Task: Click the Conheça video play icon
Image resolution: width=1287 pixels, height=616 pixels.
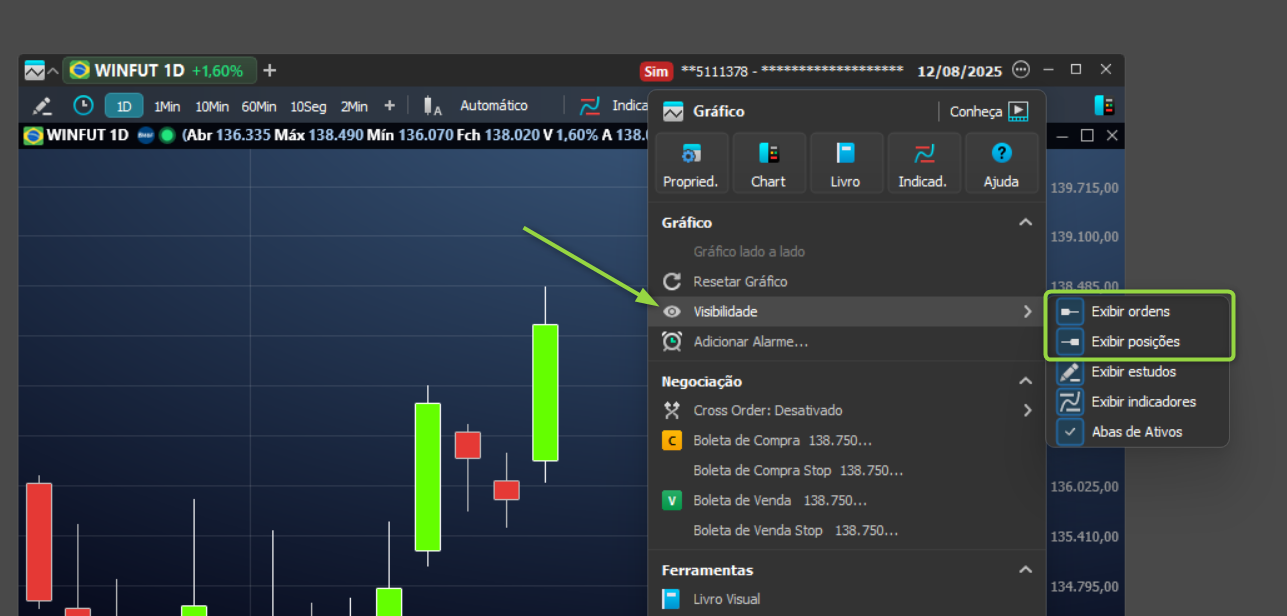Action: tap(1018, 111)
